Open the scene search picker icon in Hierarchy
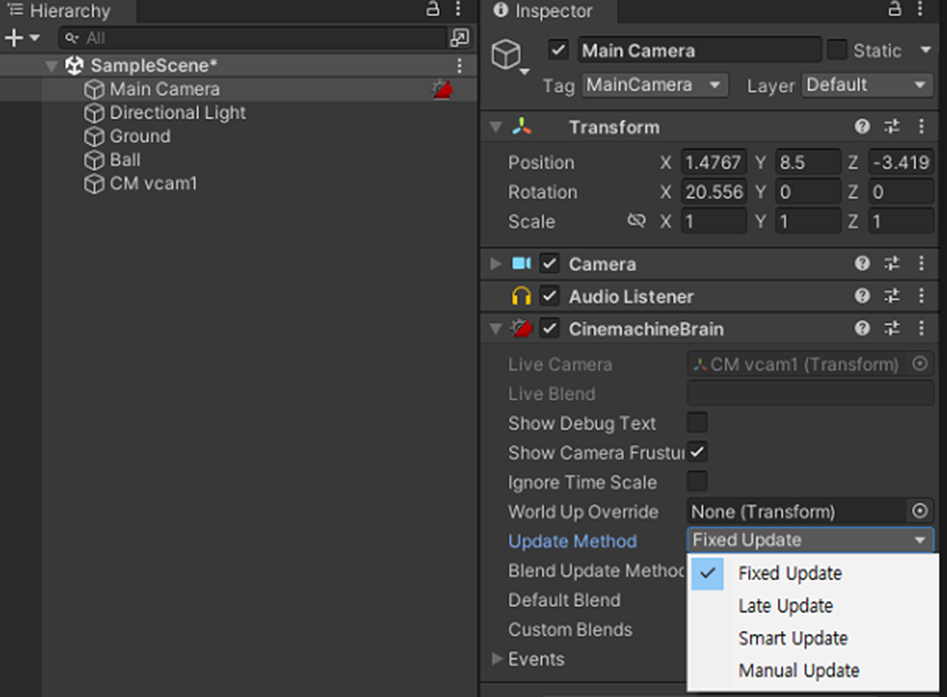Screen dimensions: 947x697 (x=460, y=38)
